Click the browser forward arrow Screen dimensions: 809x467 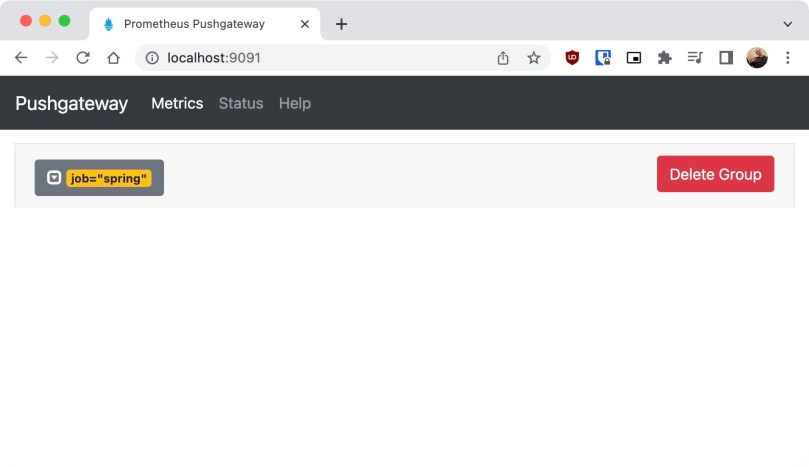52,58
